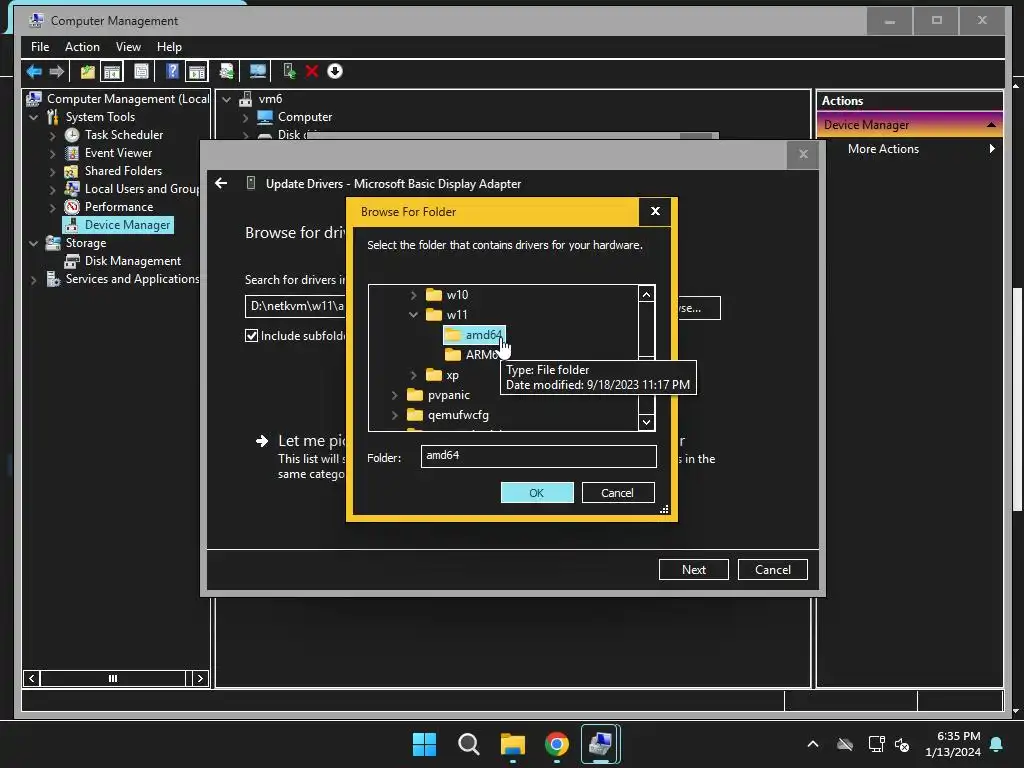Screen dimensions: 1024x768
Task: Click Cancel in Update Drivers wizard
Action: 773,569
